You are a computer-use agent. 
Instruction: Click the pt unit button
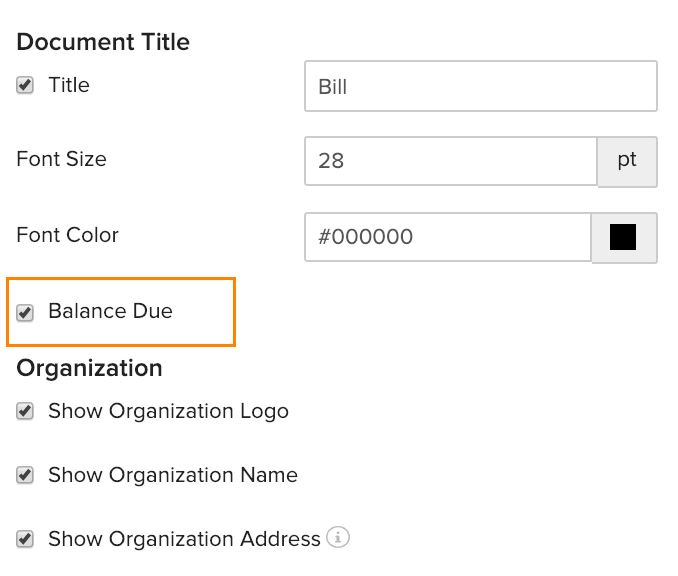[x=627, y=161]
